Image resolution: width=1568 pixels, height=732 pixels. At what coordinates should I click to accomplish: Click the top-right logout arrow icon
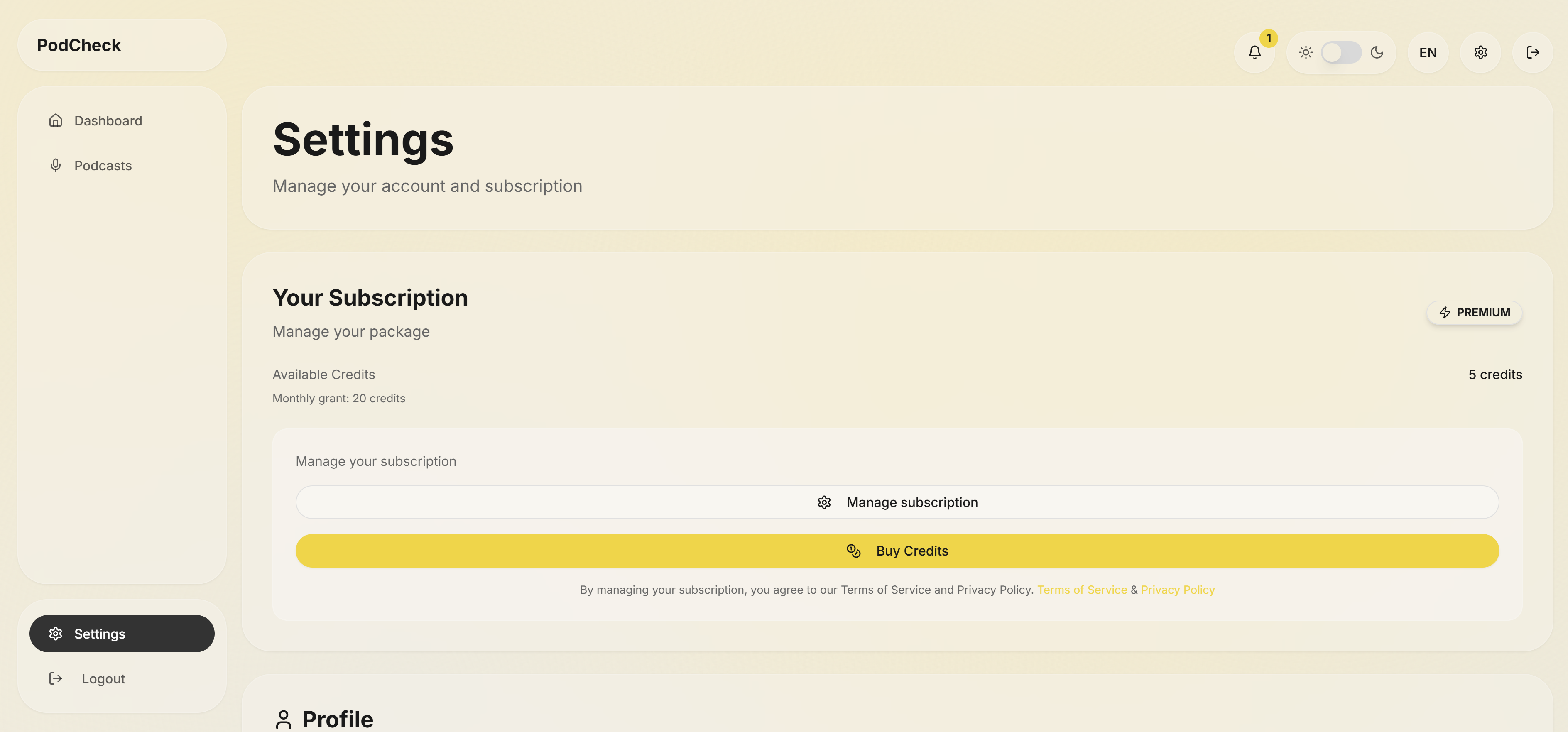[x=1533, y=52]
